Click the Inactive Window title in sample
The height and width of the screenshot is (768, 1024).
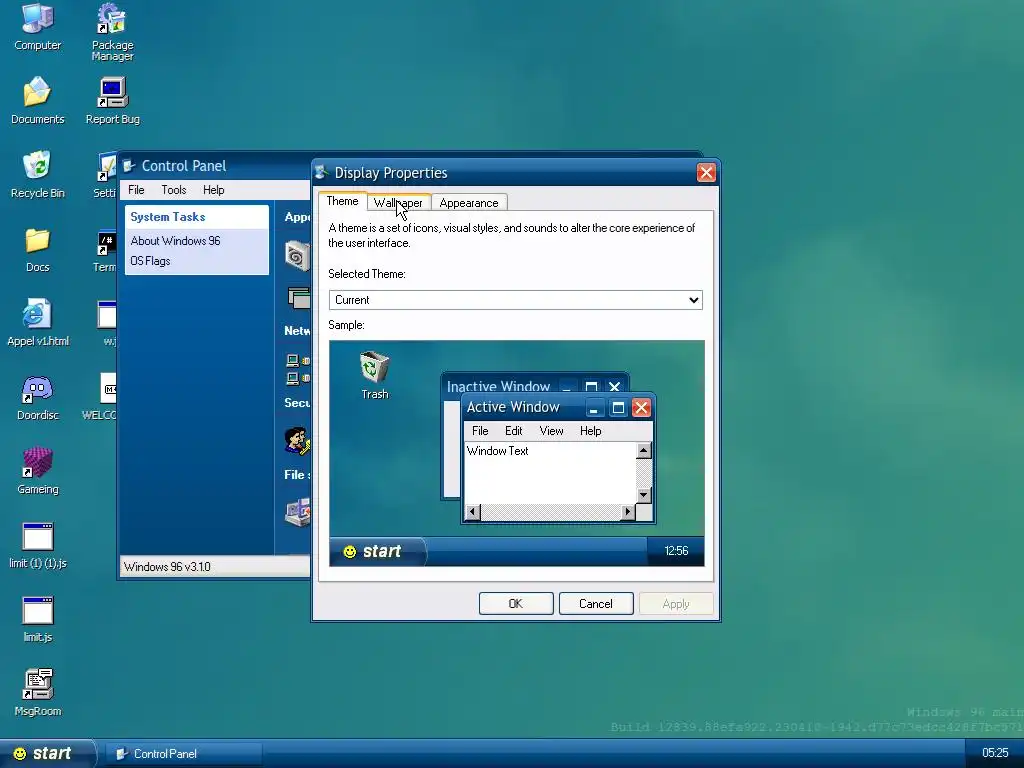[x=498, y=386]
